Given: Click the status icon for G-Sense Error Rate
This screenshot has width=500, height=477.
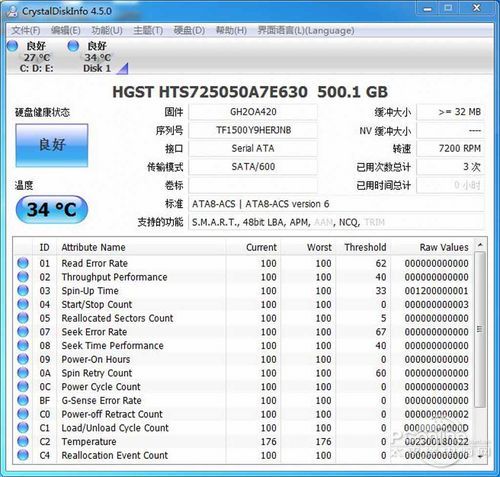Looking at the screenshot, I should coord(23,400).
